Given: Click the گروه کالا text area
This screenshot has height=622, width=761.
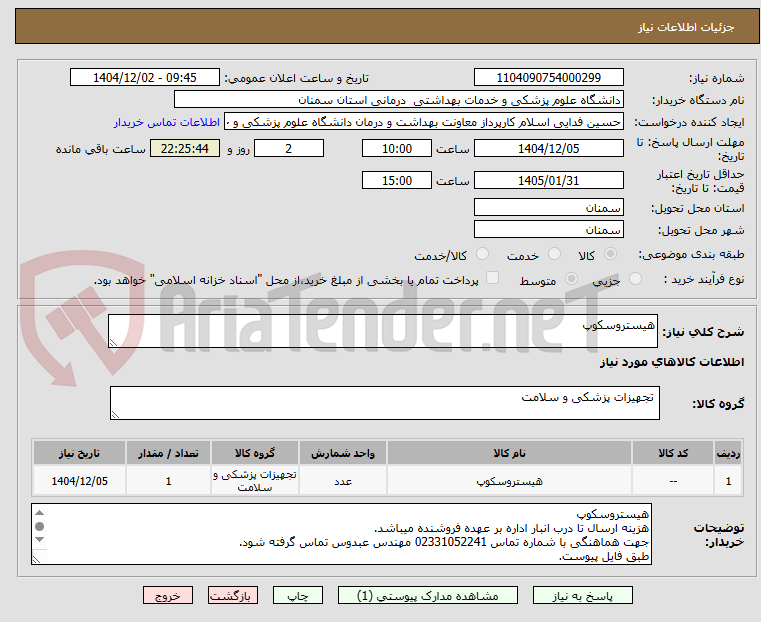Looking at the screenshot, I should (x=384, y=403).
